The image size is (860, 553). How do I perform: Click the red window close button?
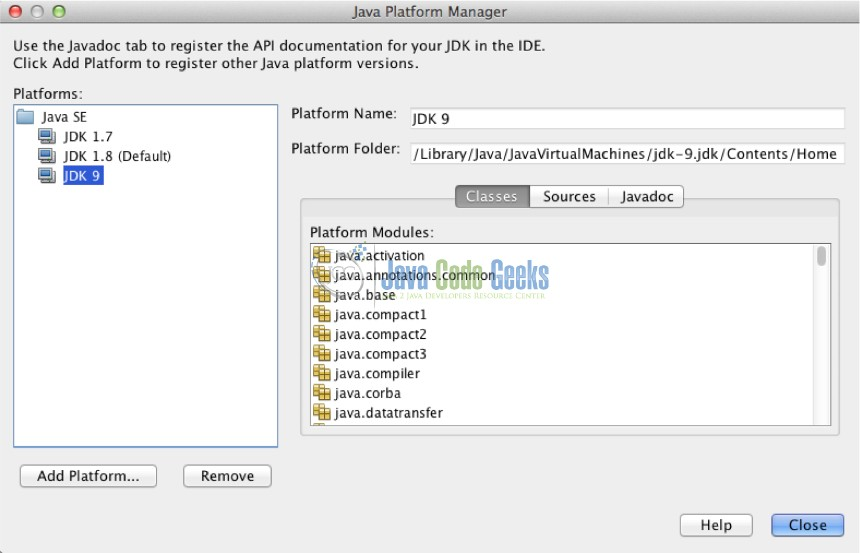pos(16,11)
